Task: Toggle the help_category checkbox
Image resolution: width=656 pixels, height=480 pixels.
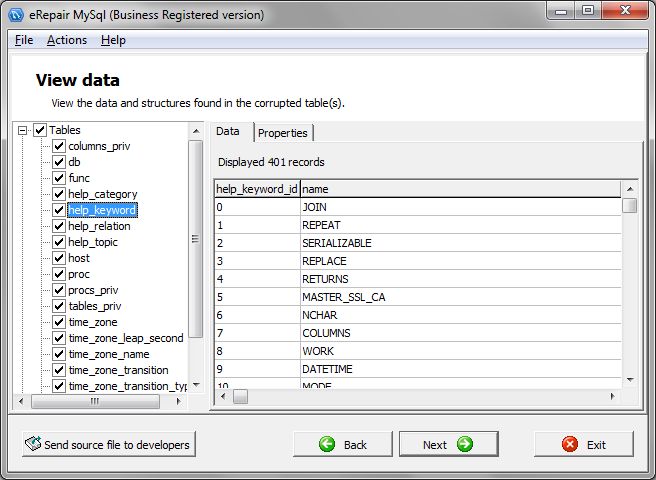Action: coord(59,194)
